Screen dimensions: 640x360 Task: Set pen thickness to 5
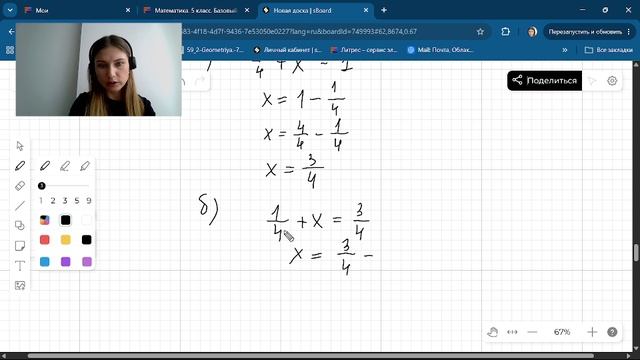(77, 200)
